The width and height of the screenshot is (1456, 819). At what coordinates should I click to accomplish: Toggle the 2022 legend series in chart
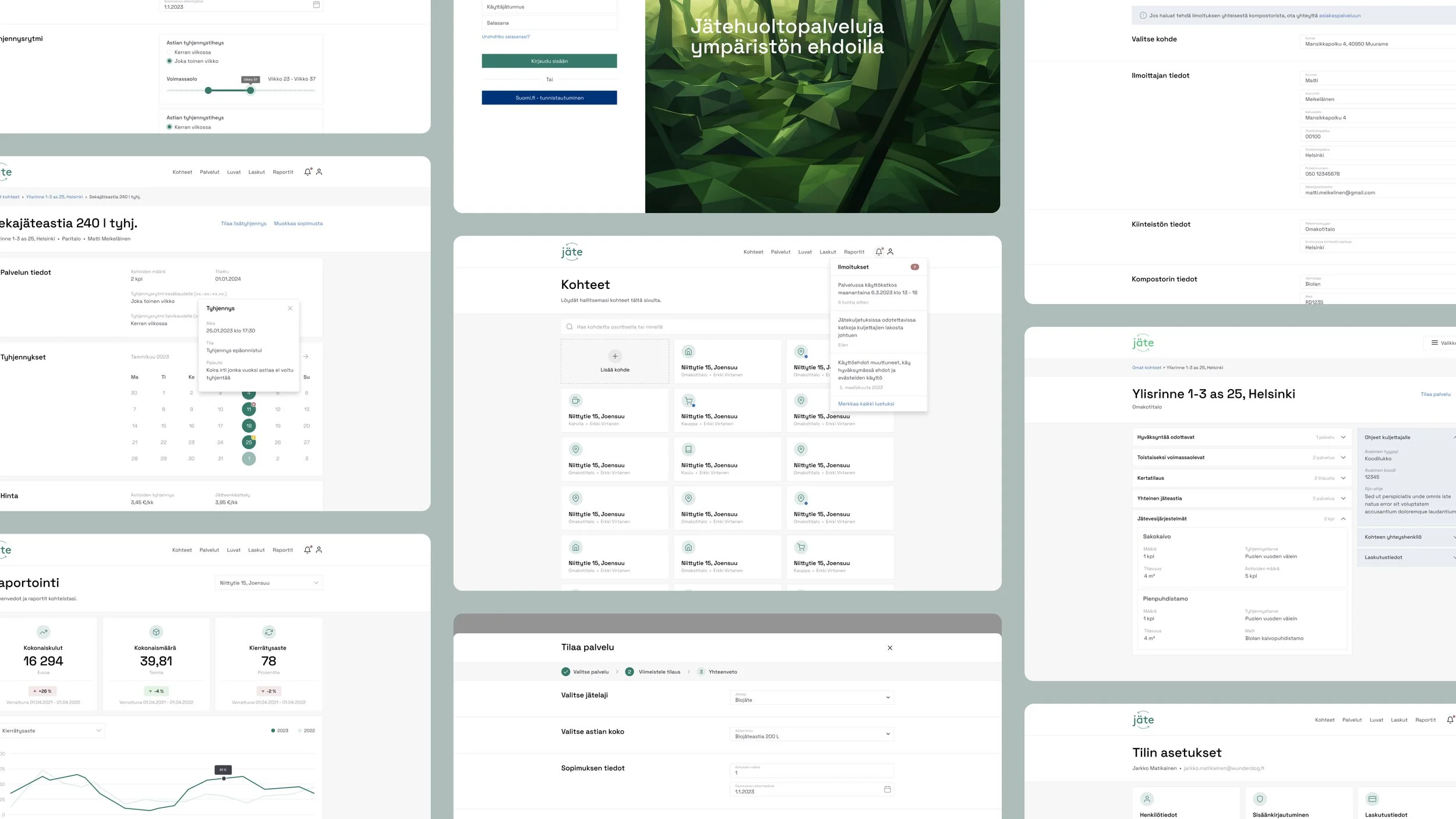[306, 730]
